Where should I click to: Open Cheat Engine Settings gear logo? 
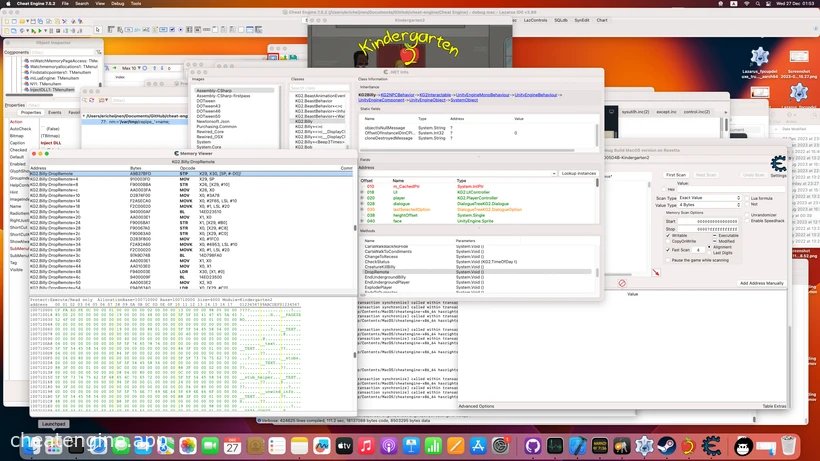(x=778, y=164)
